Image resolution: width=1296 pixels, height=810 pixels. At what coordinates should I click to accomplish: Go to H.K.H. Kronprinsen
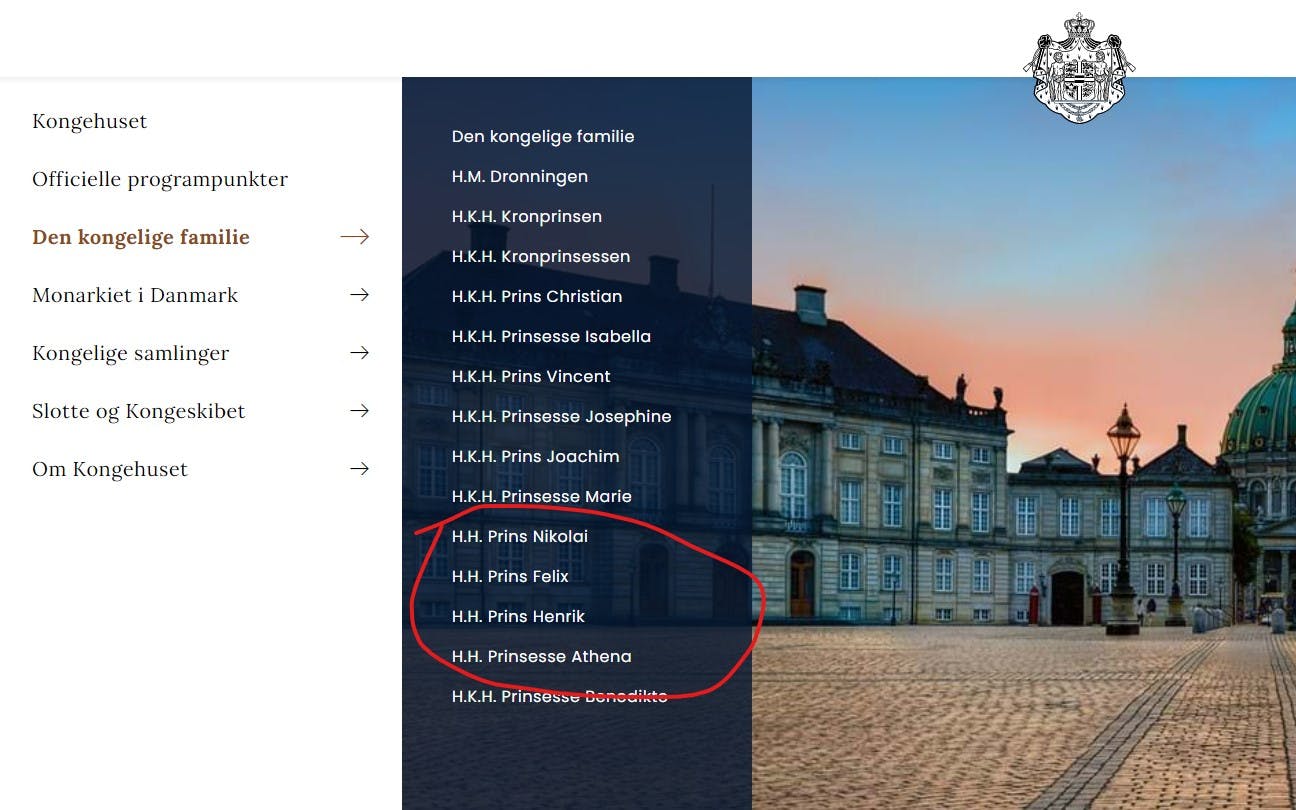click(x=527, y=216)
